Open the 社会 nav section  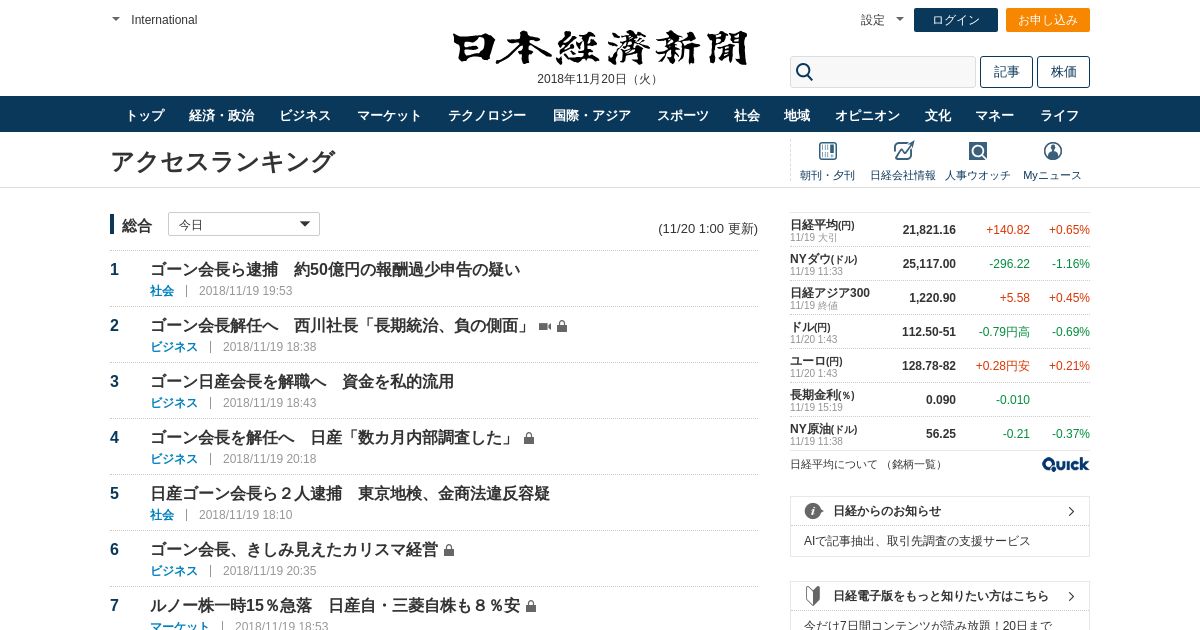tap(747, 115)
